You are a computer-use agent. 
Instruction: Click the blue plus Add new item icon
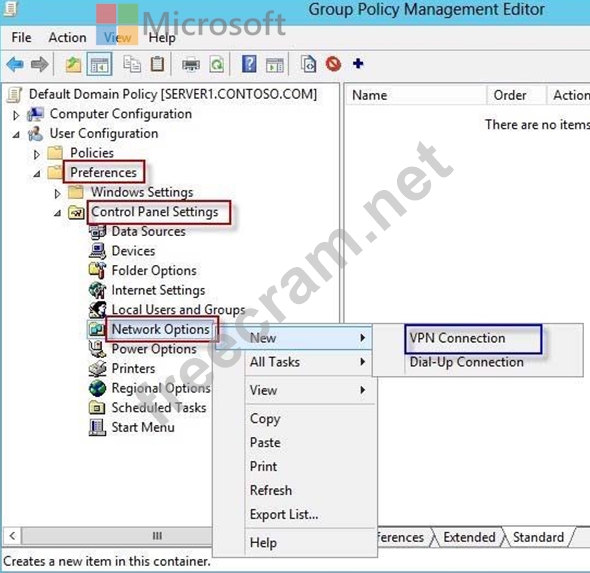pyautogui.click(x=358, y=63)
